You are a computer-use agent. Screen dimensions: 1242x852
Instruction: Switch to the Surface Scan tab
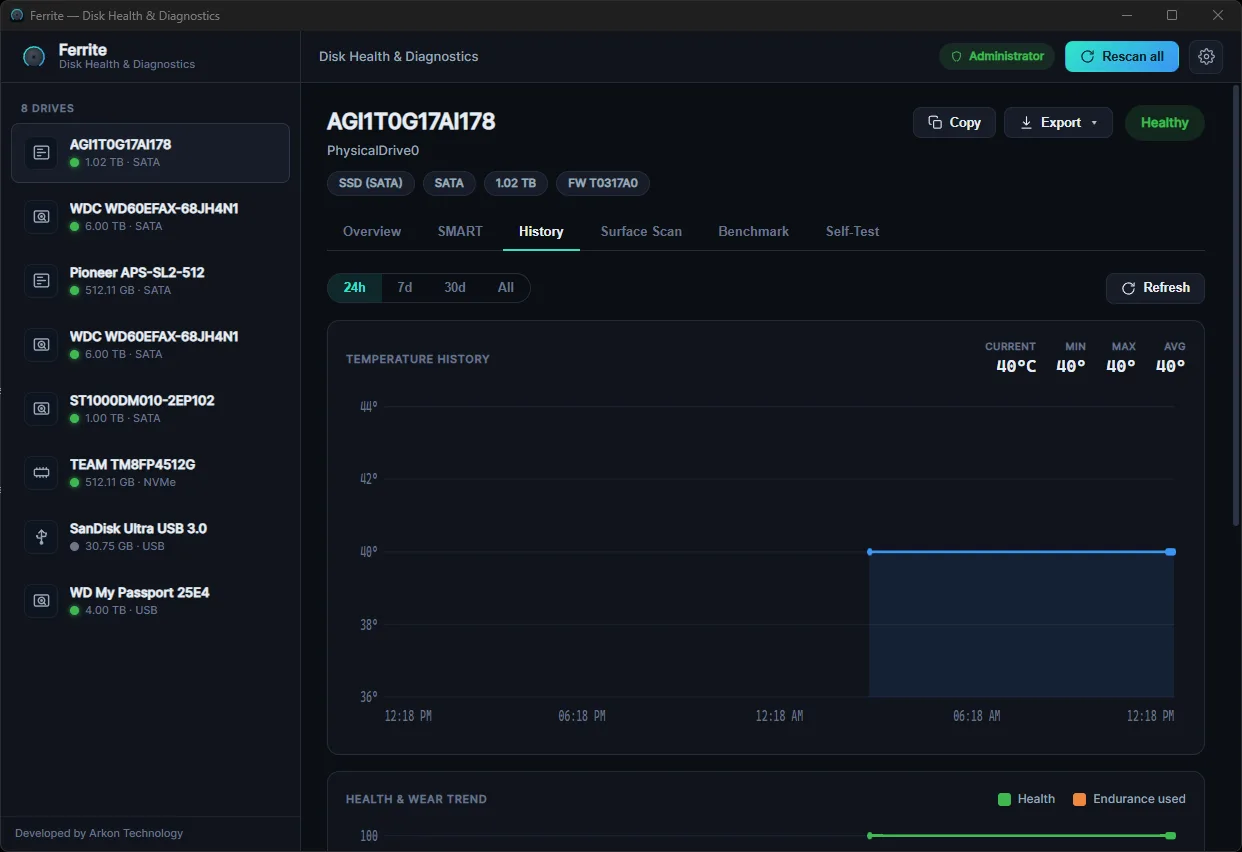[641, 231]
